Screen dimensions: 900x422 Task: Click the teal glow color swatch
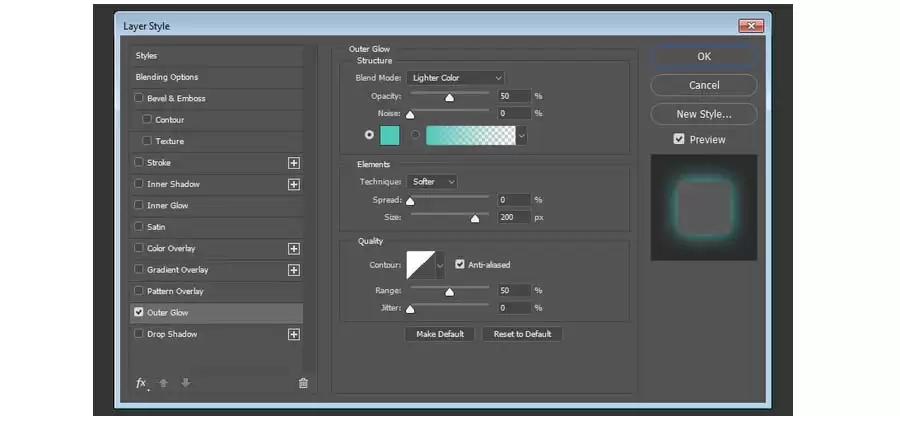[390, 135]
